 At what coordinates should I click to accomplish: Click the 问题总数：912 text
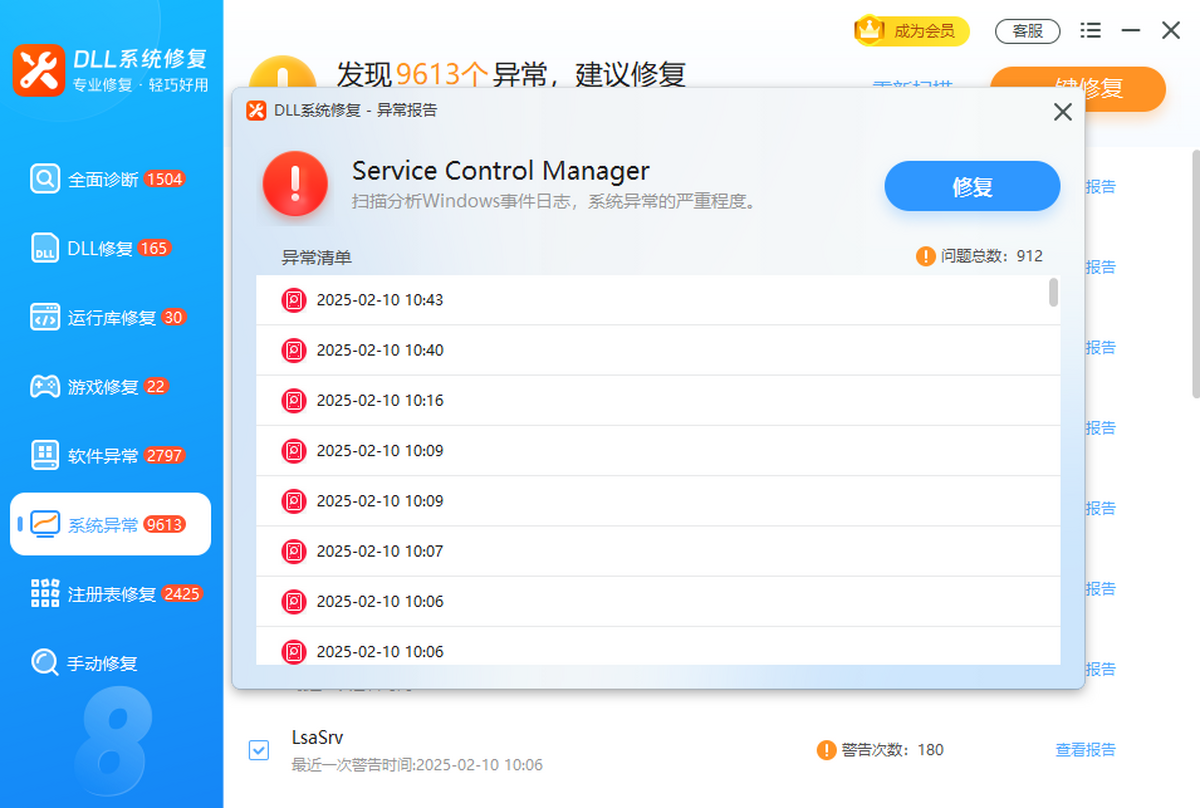pyautogui.click(x=992, y=256)
